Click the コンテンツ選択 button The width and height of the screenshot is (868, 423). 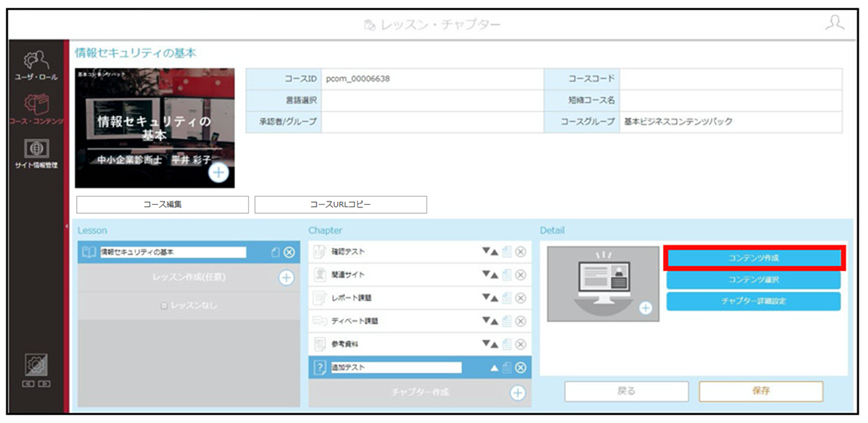point(753,280)
